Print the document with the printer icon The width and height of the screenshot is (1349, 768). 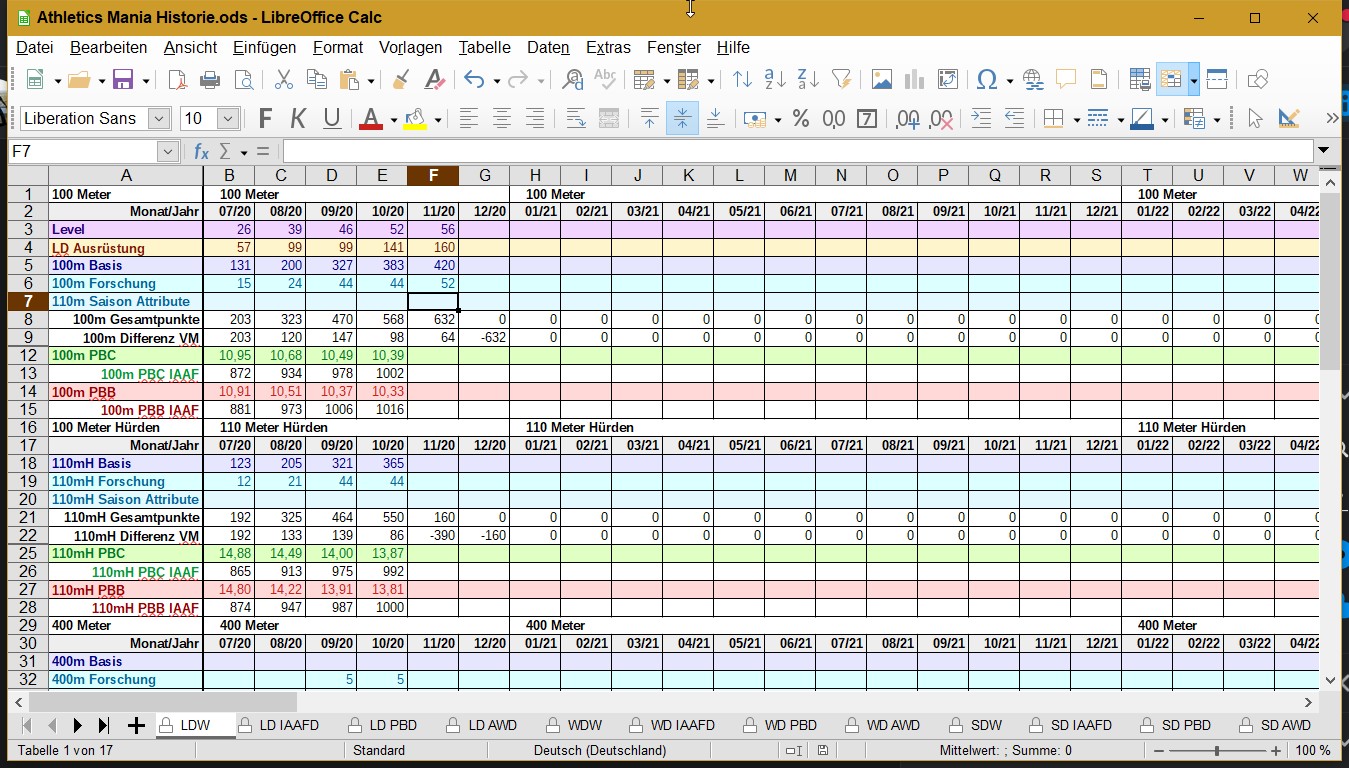pos(210,80)
